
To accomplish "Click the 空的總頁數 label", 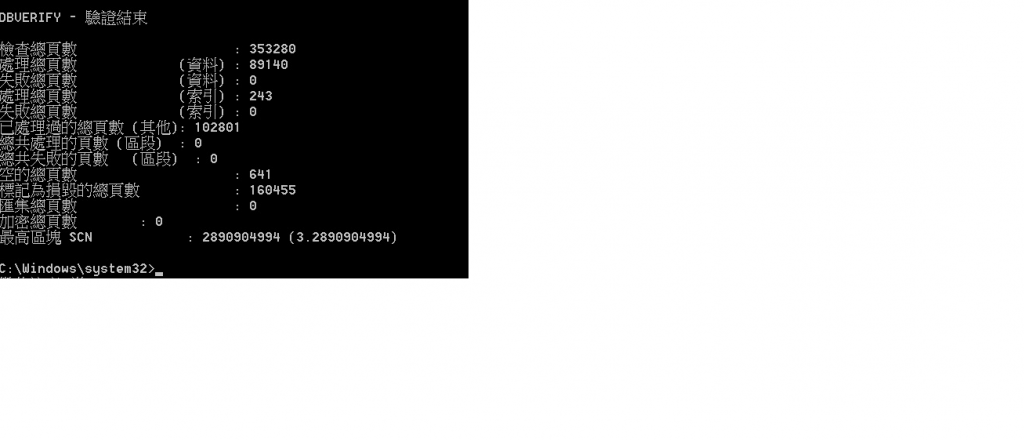I will (39, 174).
